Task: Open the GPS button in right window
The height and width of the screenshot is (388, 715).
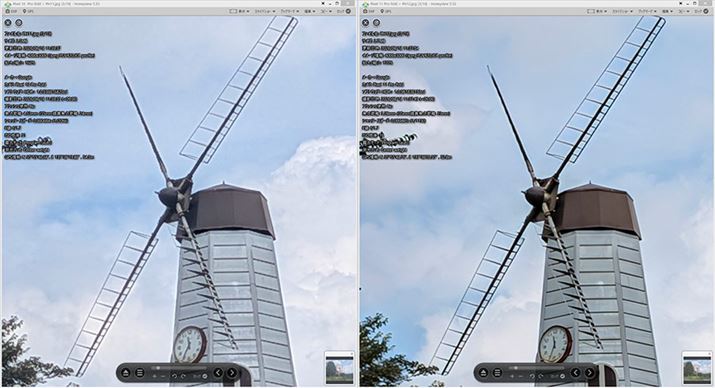Action: 386,11
